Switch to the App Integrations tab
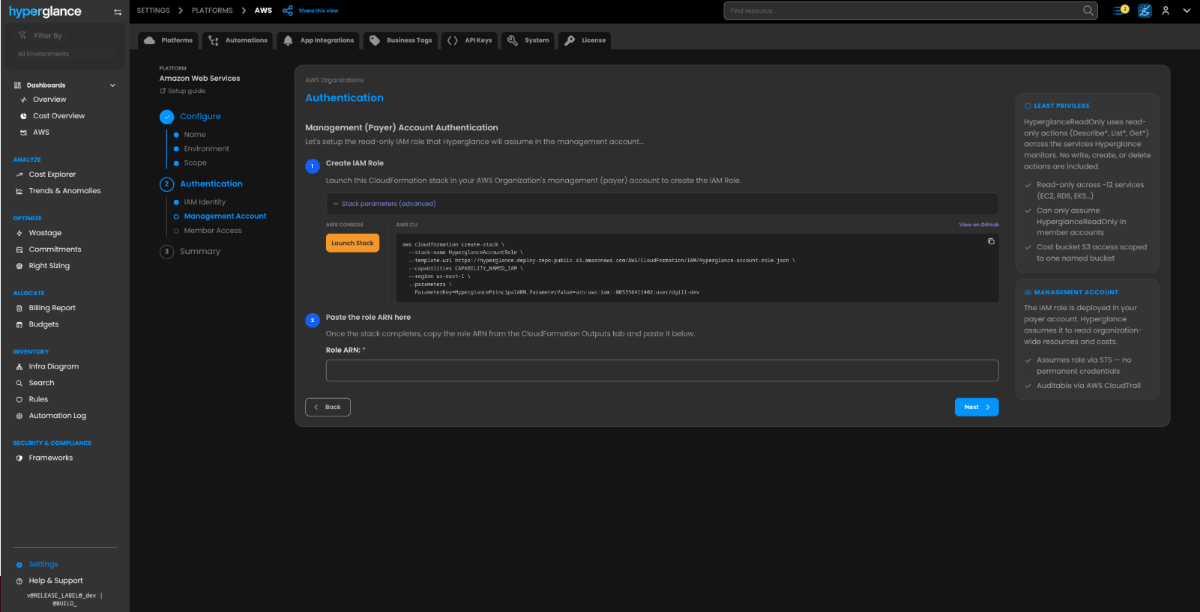Screen dimensions: 1200x612 click(318, 40)
